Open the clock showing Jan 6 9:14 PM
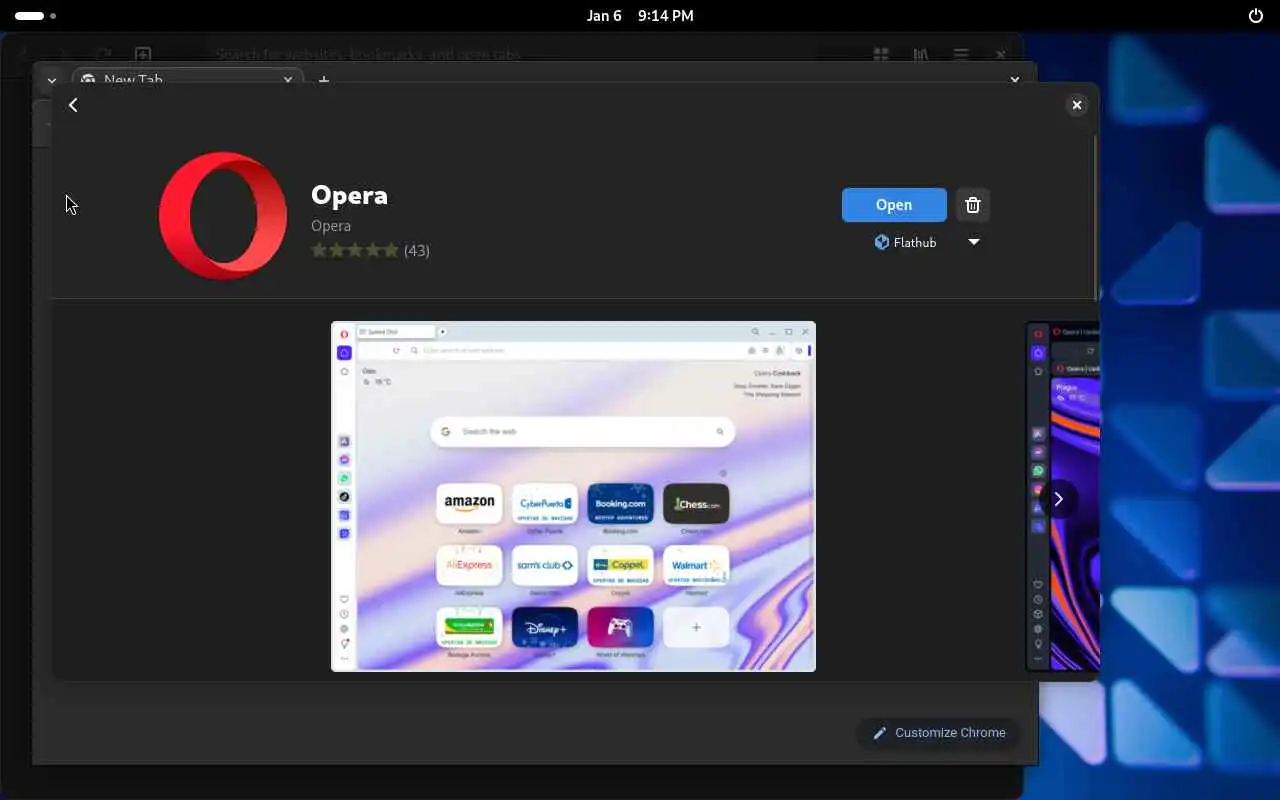Image resolution: width=1280 pixels, height=800 pixels. (640, 16)
